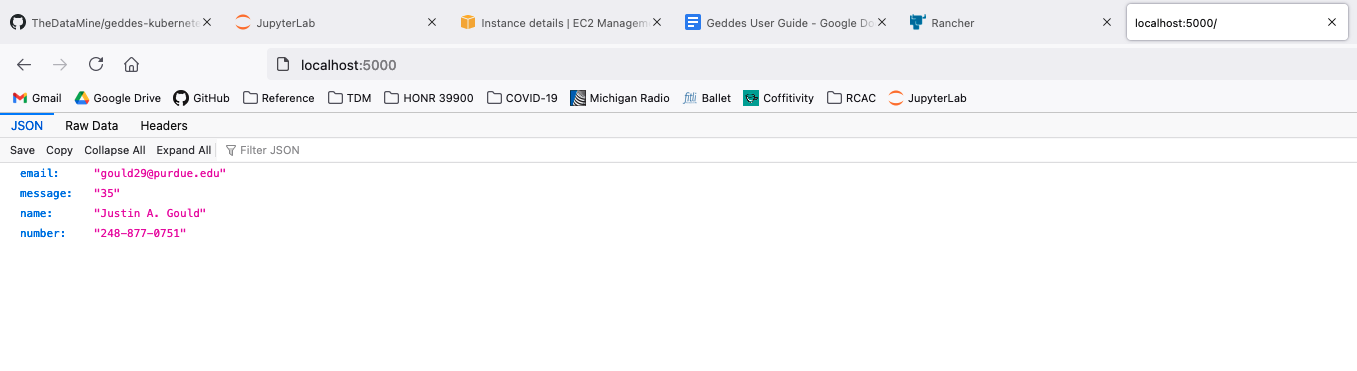Screen dimensions: 1357x371
Task: Click the browser back arrow
Action: pyautogui.click(x=24, y=65)
